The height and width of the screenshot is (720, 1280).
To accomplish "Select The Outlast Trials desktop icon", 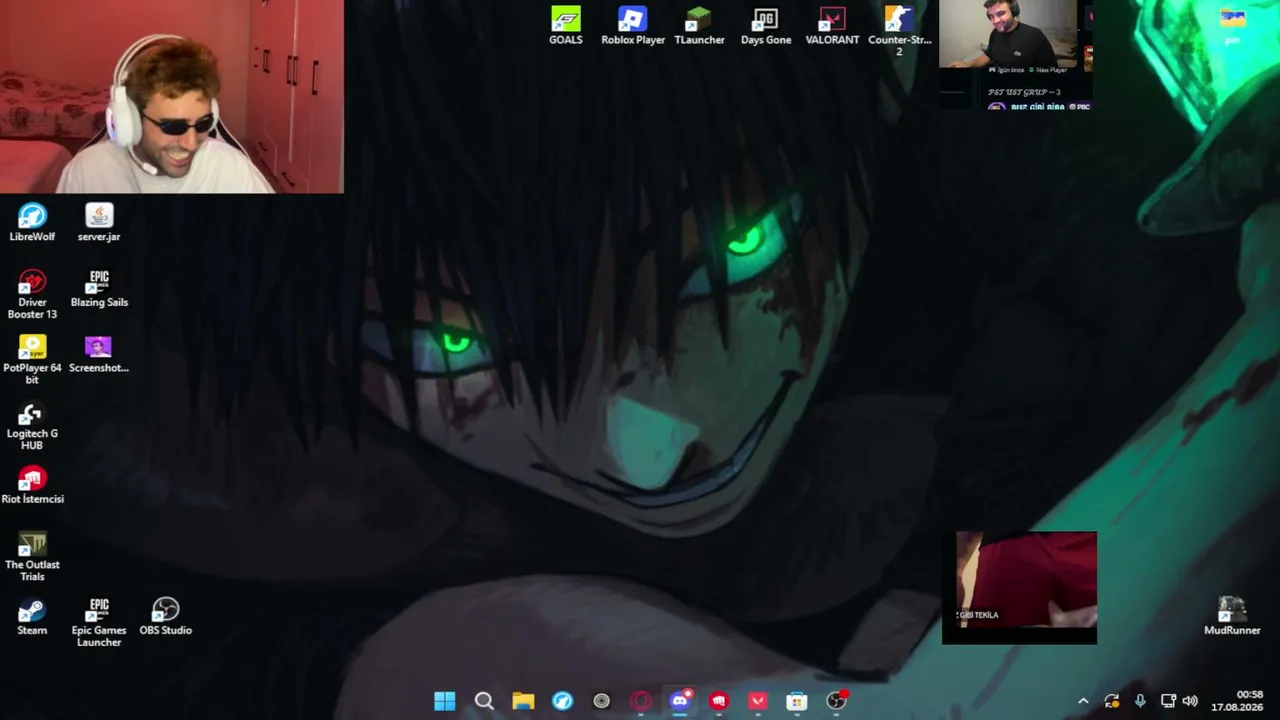I will coord(32,557).
